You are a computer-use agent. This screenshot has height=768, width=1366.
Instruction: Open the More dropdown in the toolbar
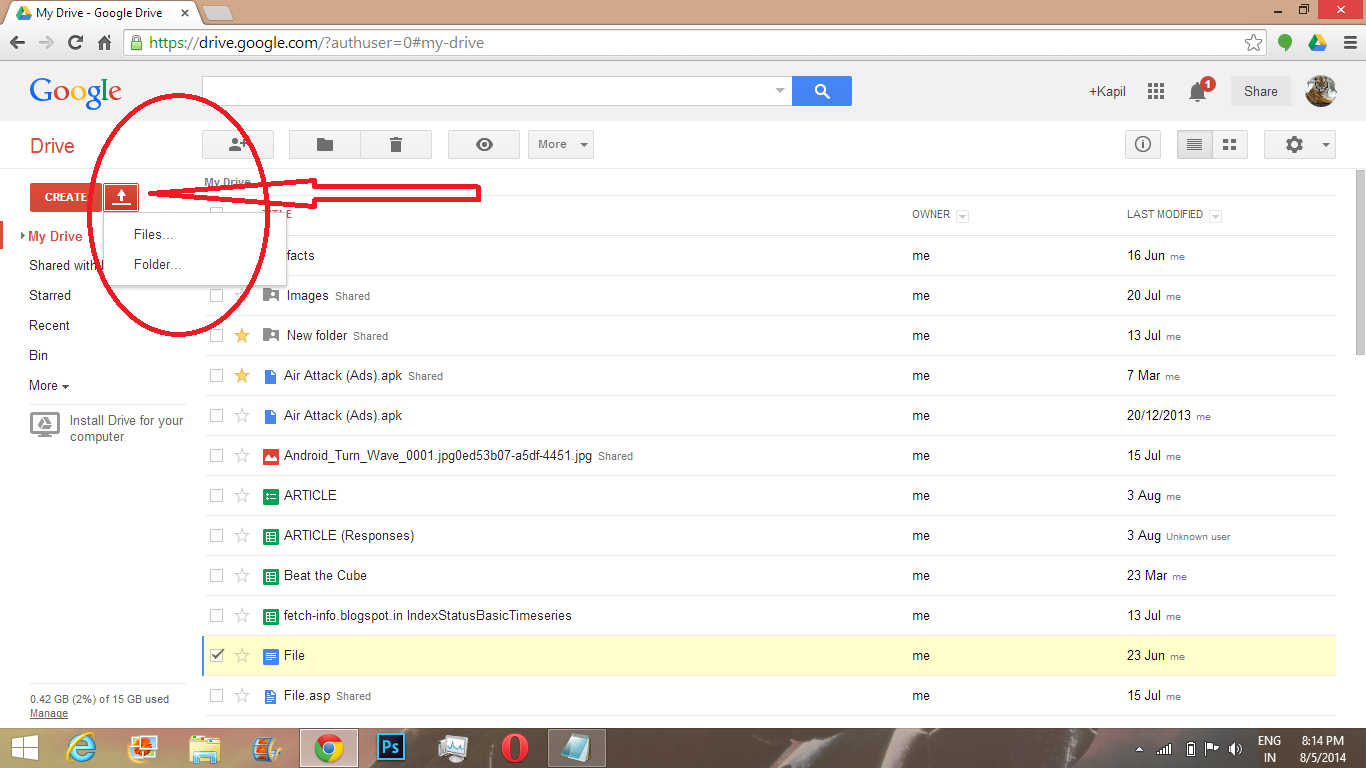click(x=560, y=144)
